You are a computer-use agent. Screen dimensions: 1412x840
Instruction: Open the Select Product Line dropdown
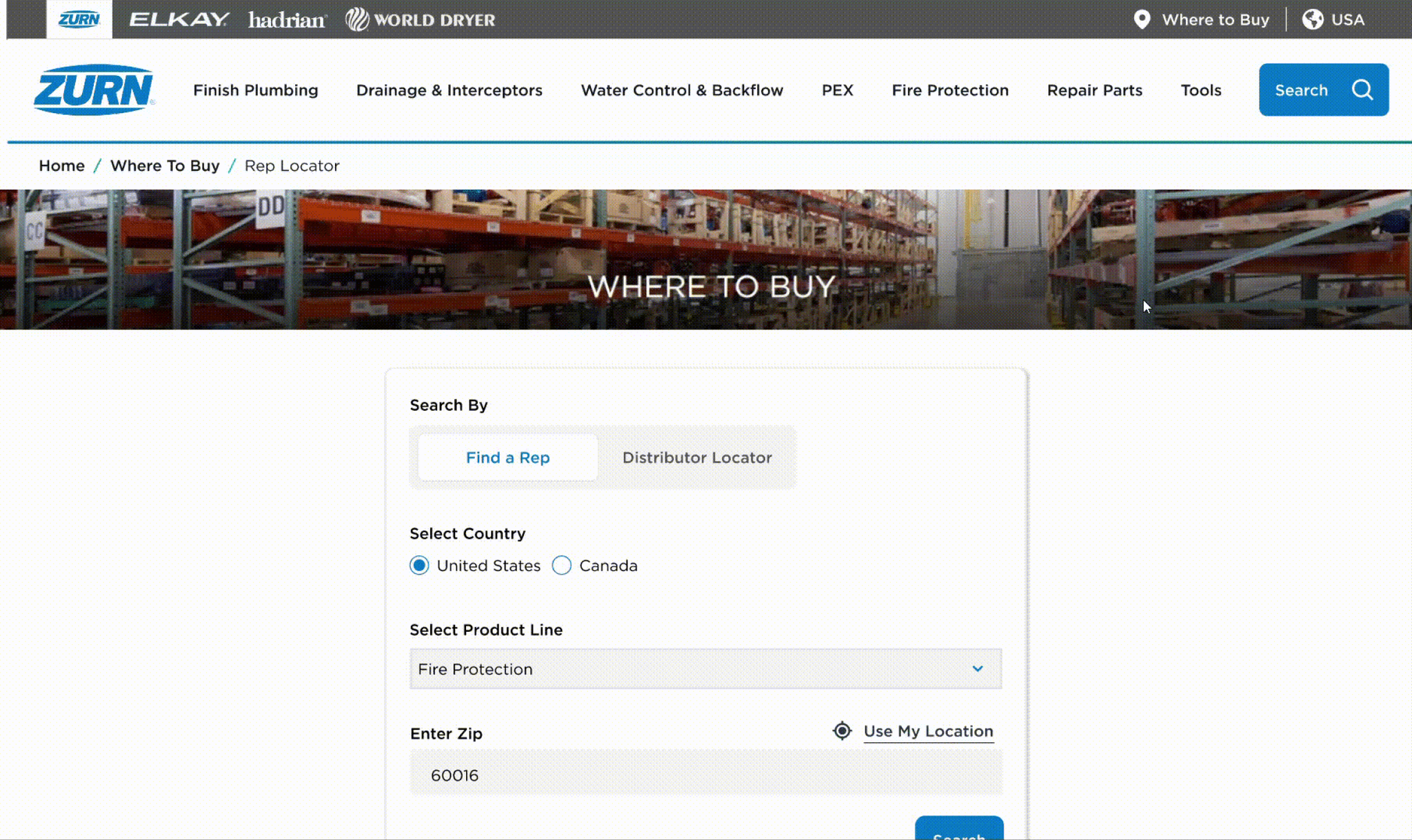click(x=705, y=668)
